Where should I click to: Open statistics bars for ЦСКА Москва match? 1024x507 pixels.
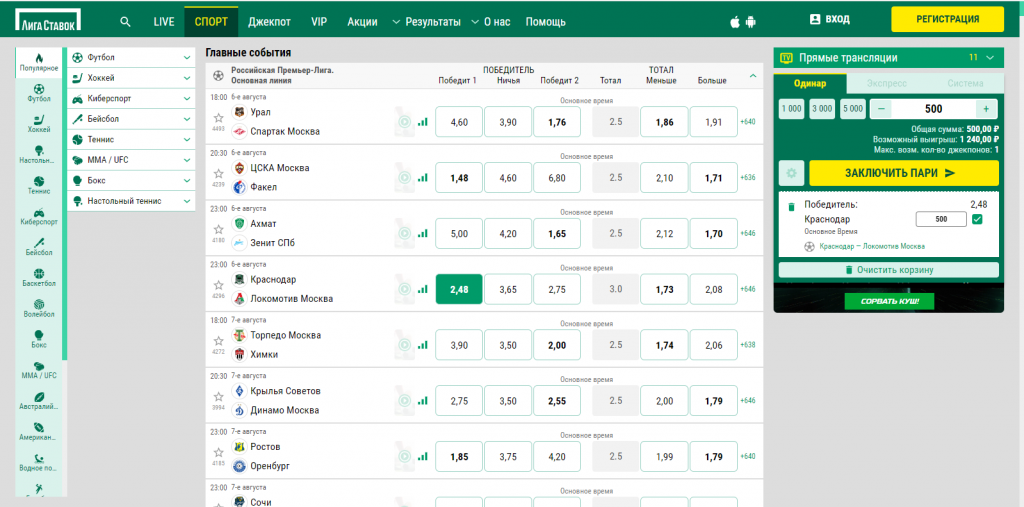[422, 178]
